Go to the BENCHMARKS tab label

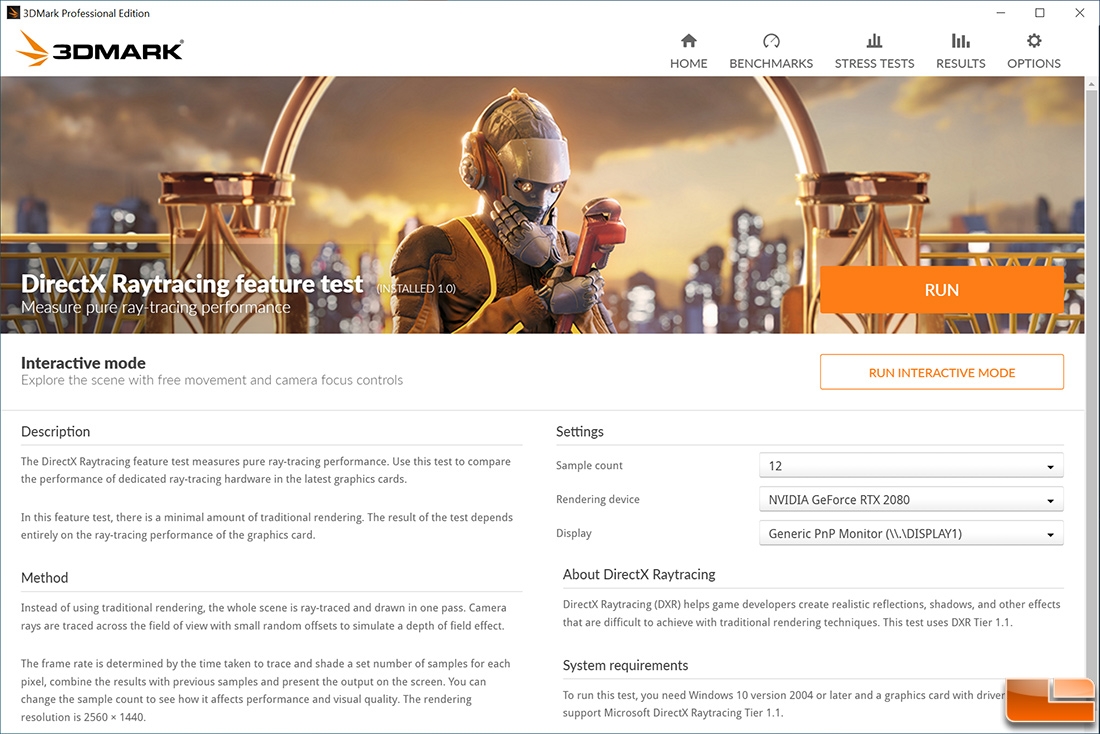771,63
